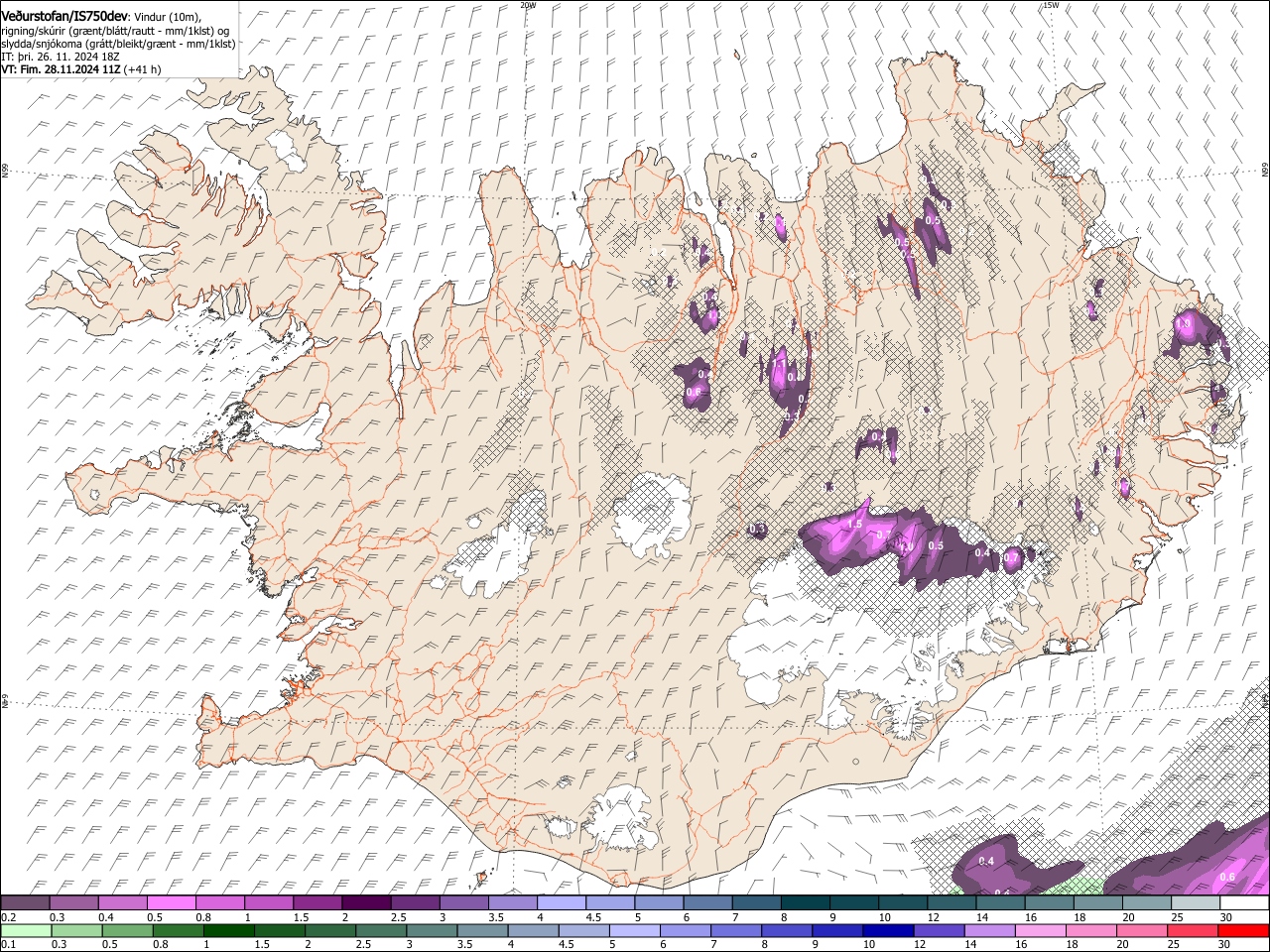
Task: Choose the 8 royal blue rain legend swatch
Action: click(787, 930)
